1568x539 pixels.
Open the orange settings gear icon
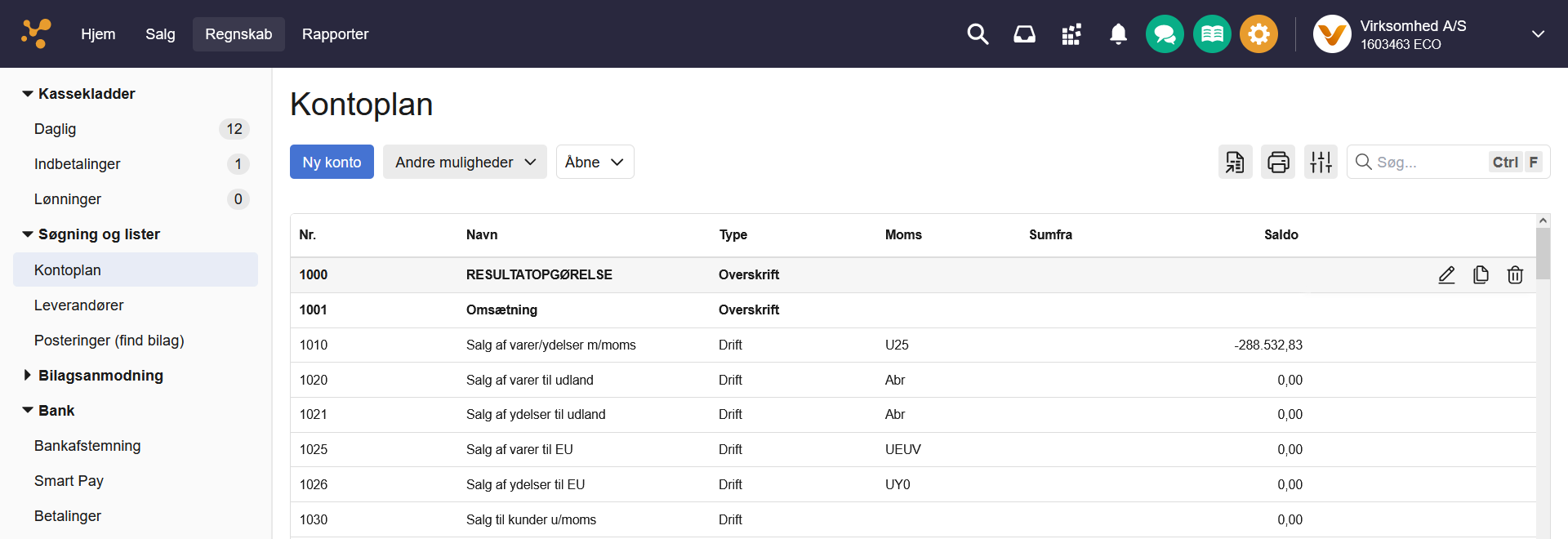(1258, 34)
